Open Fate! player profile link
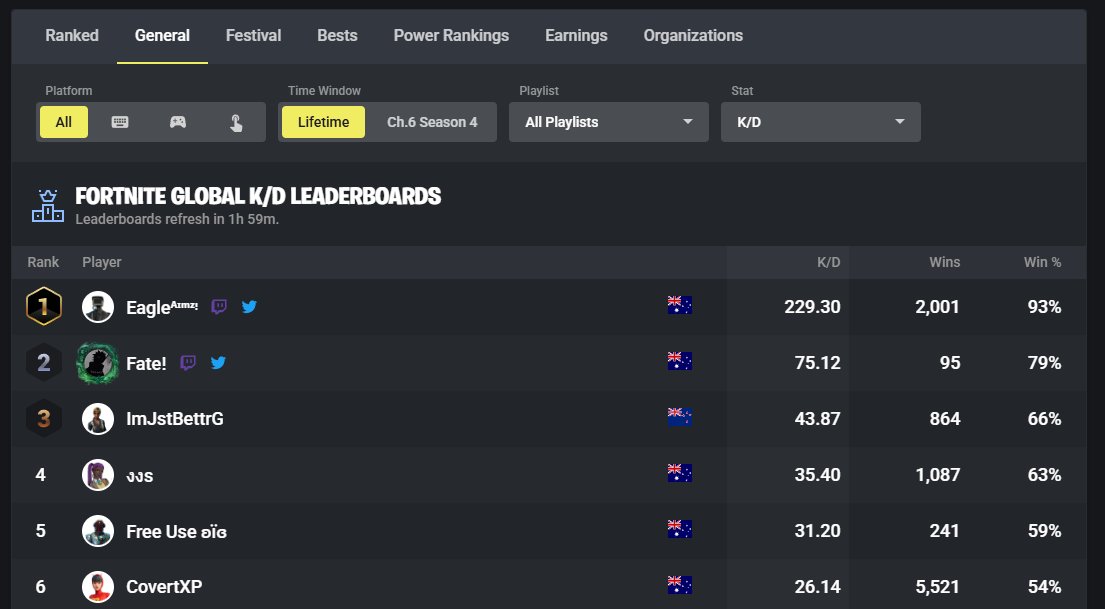Image resolution: width=1105 pixels, height=609 pixels. point(147,363)
